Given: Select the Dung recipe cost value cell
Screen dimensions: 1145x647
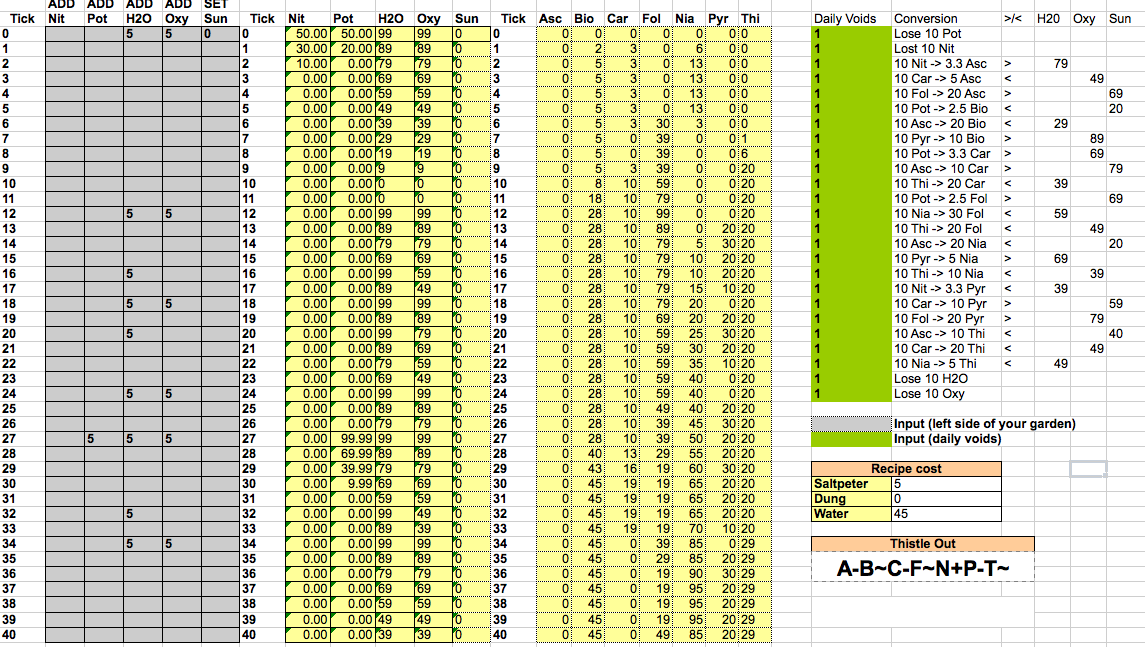Looking at the screenshot, I should coord(946,499).
